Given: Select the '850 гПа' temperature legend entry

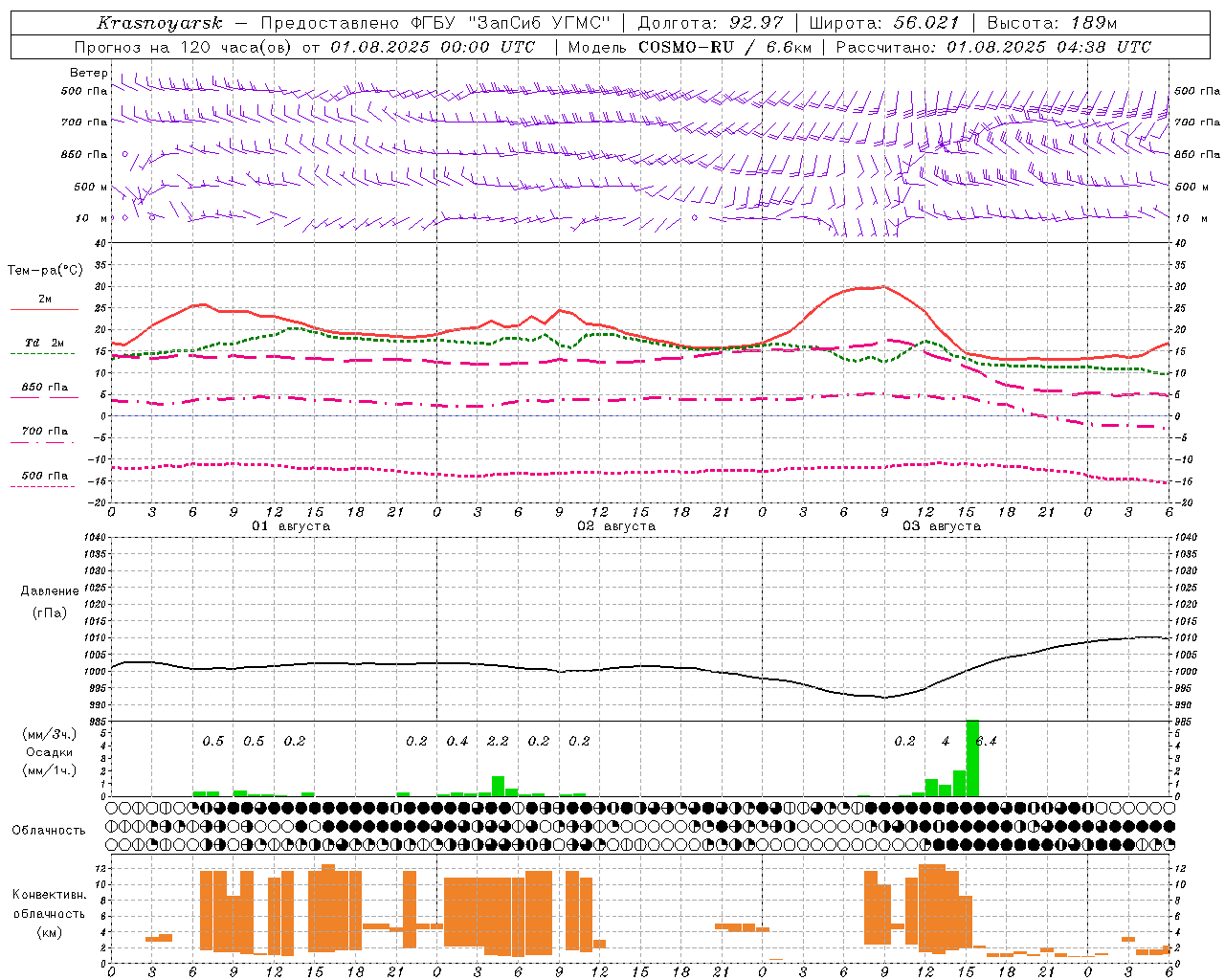Looking at the screenshot, I should tap(44, 389).
